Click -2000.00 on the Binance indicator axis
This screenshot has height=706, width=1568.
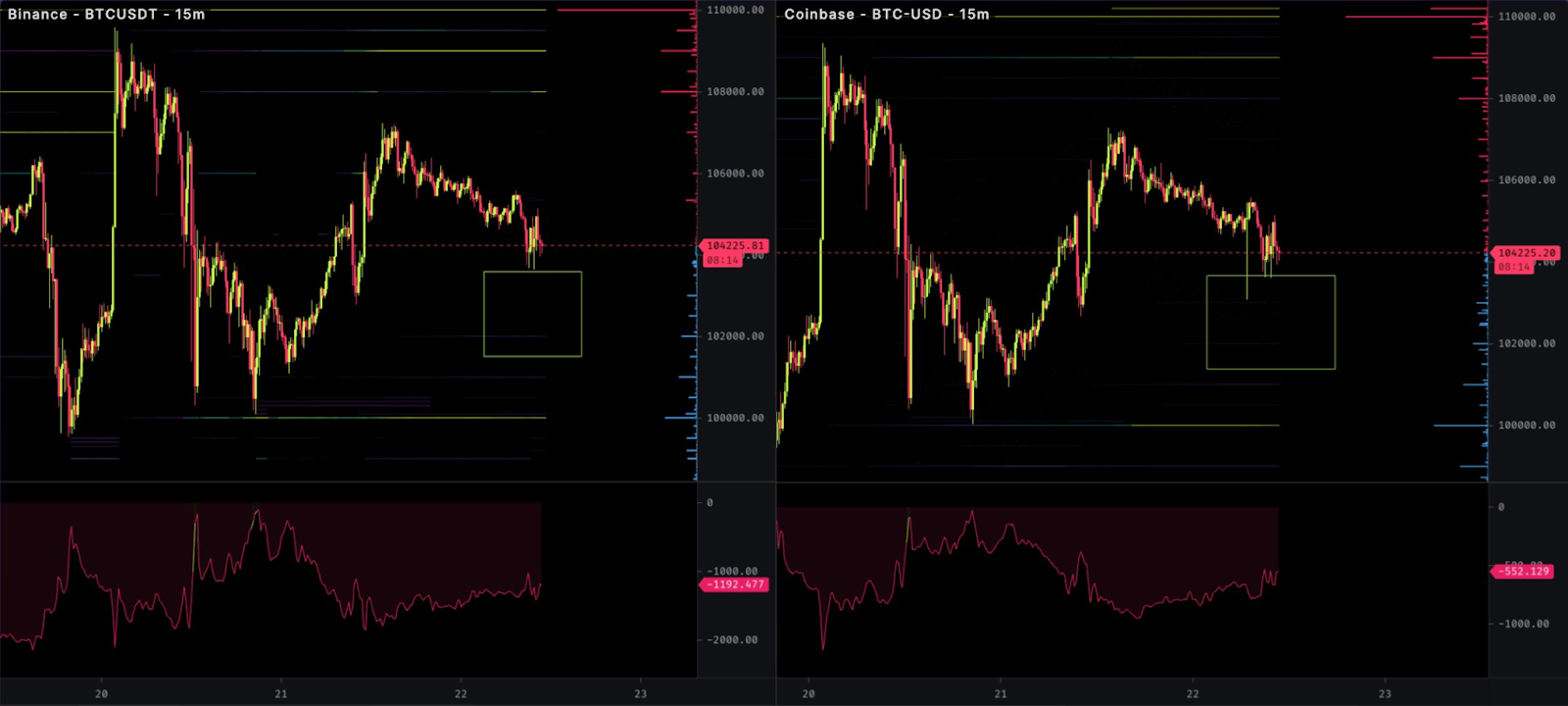pos(733,640)
